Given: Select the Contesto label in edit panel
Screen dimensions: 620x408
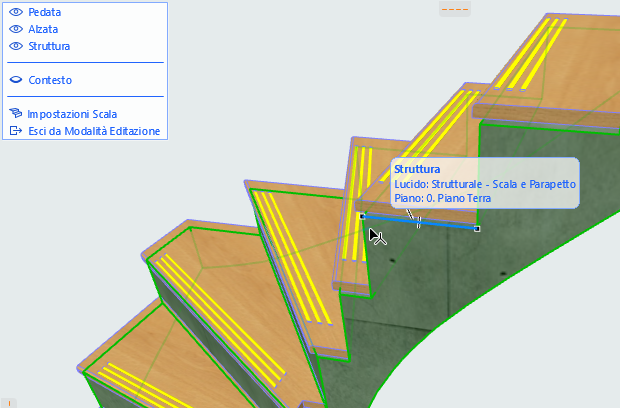Looking at the screenshot, I should point(50,80).
